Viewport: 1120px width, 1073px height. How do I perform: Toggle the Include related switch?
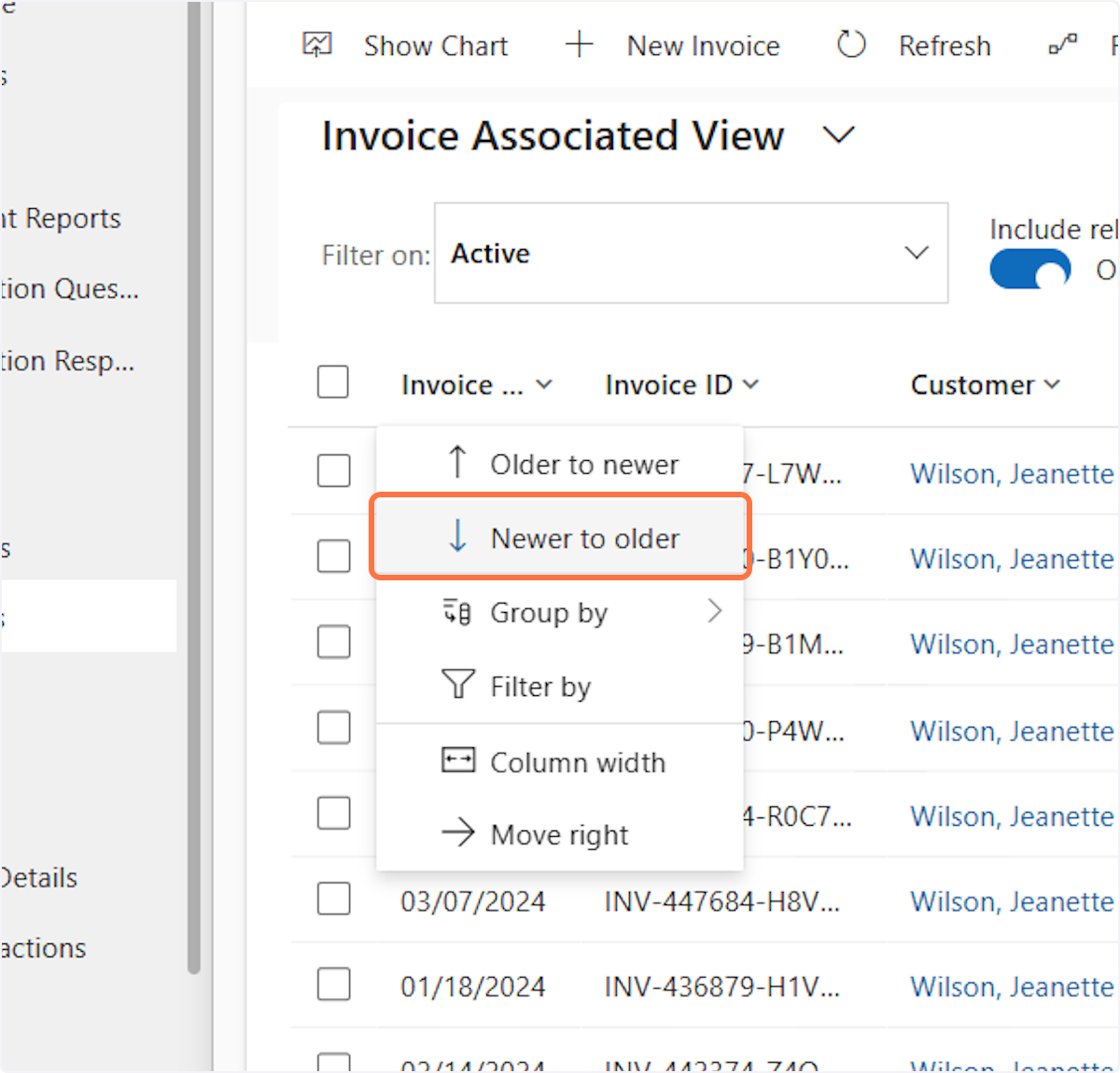pos(1030,271)
